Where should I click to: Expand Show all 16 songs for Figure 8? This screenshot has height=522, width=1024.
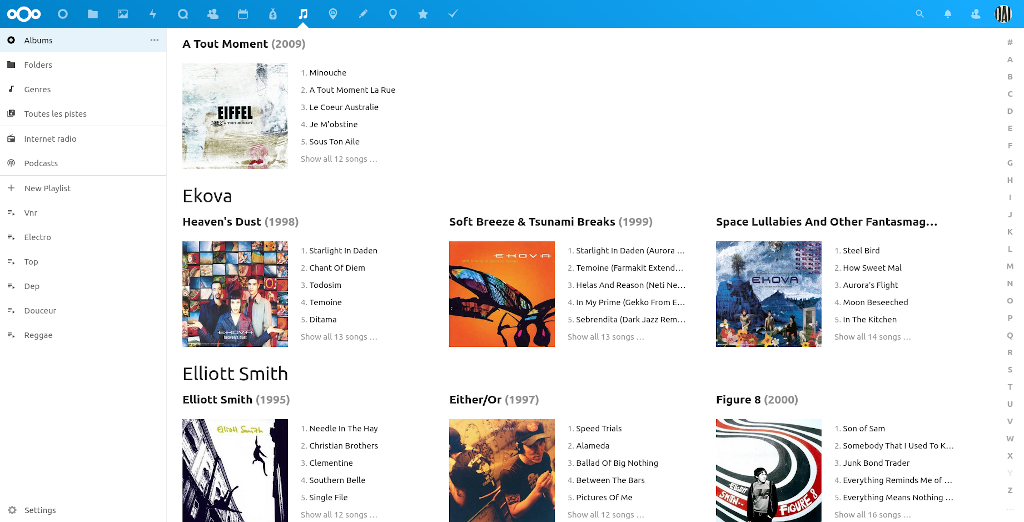(x=872, y=515)
